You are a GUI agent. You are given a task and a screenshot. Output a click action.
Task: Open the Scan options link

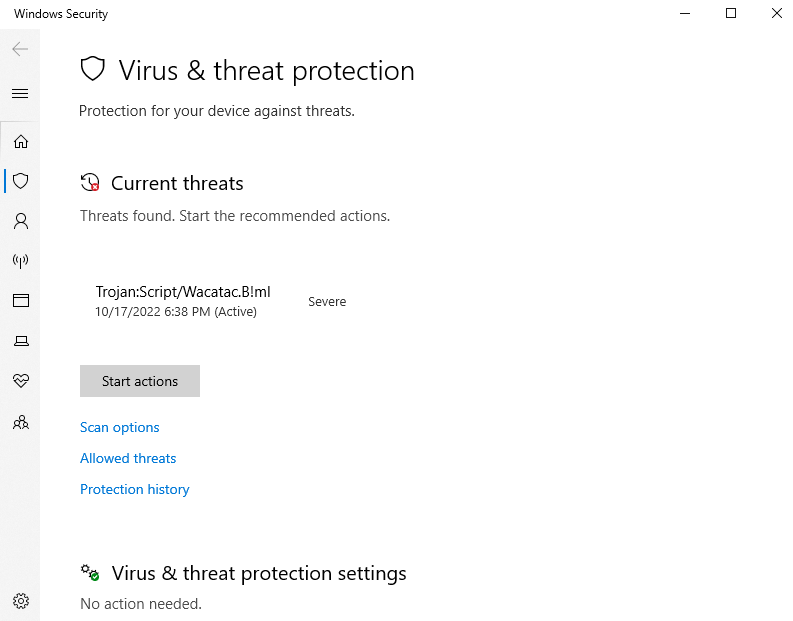tap(119, 427)
